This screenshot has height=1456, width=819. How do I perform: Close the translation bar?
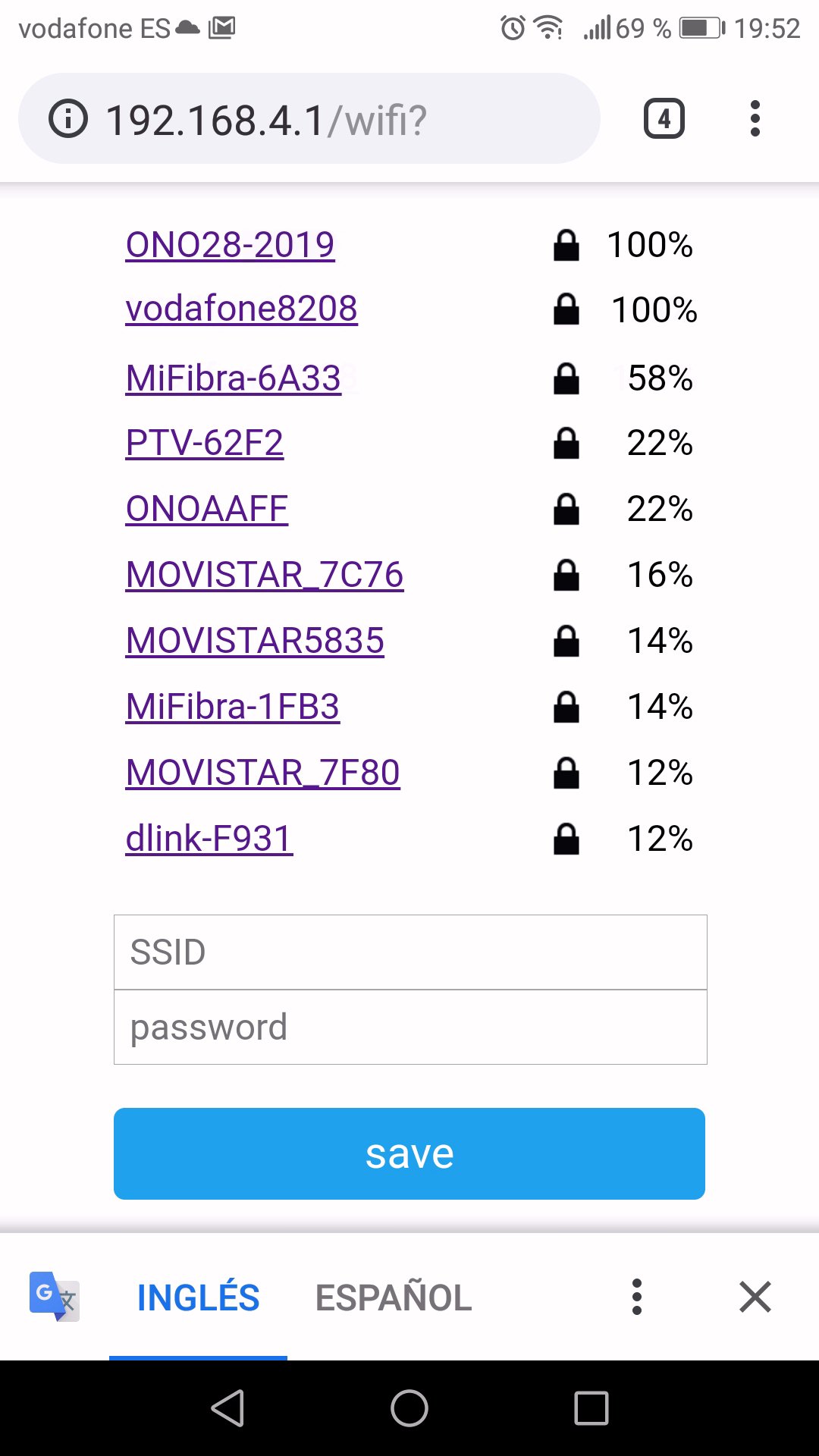[x=755, y=1297]
